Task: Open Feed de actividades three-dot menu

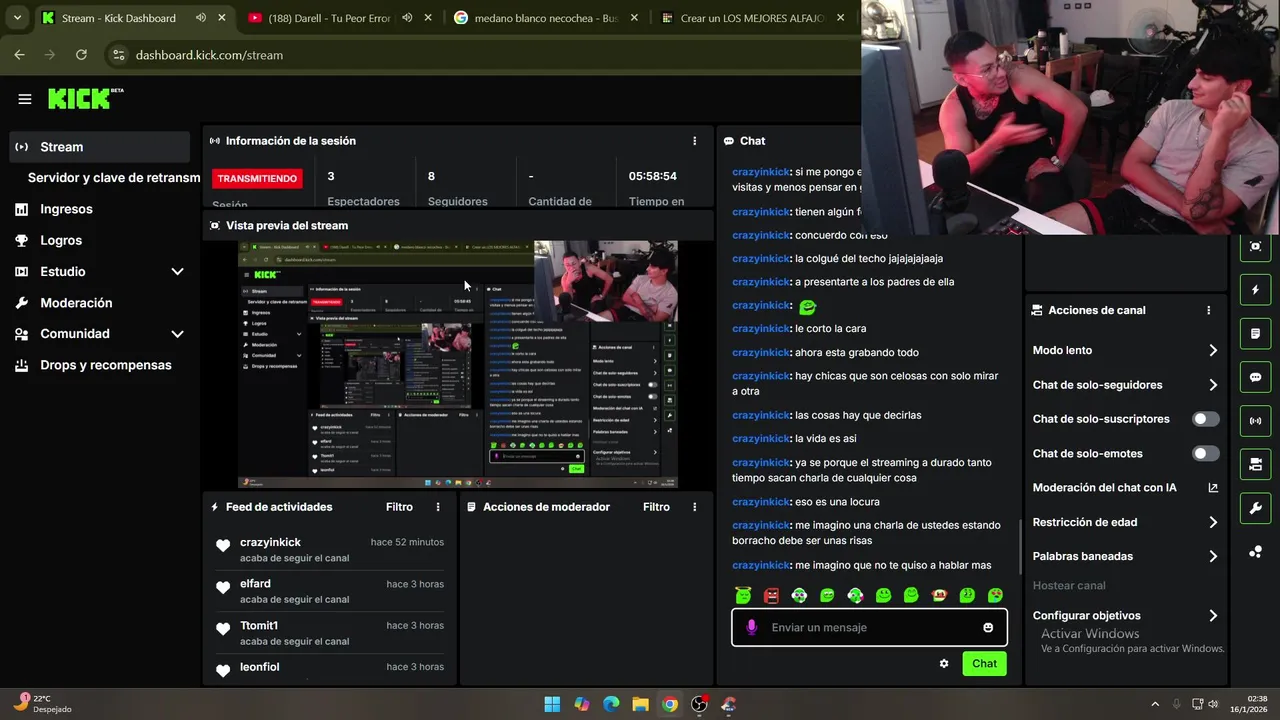Action: [x=438, y=507]
